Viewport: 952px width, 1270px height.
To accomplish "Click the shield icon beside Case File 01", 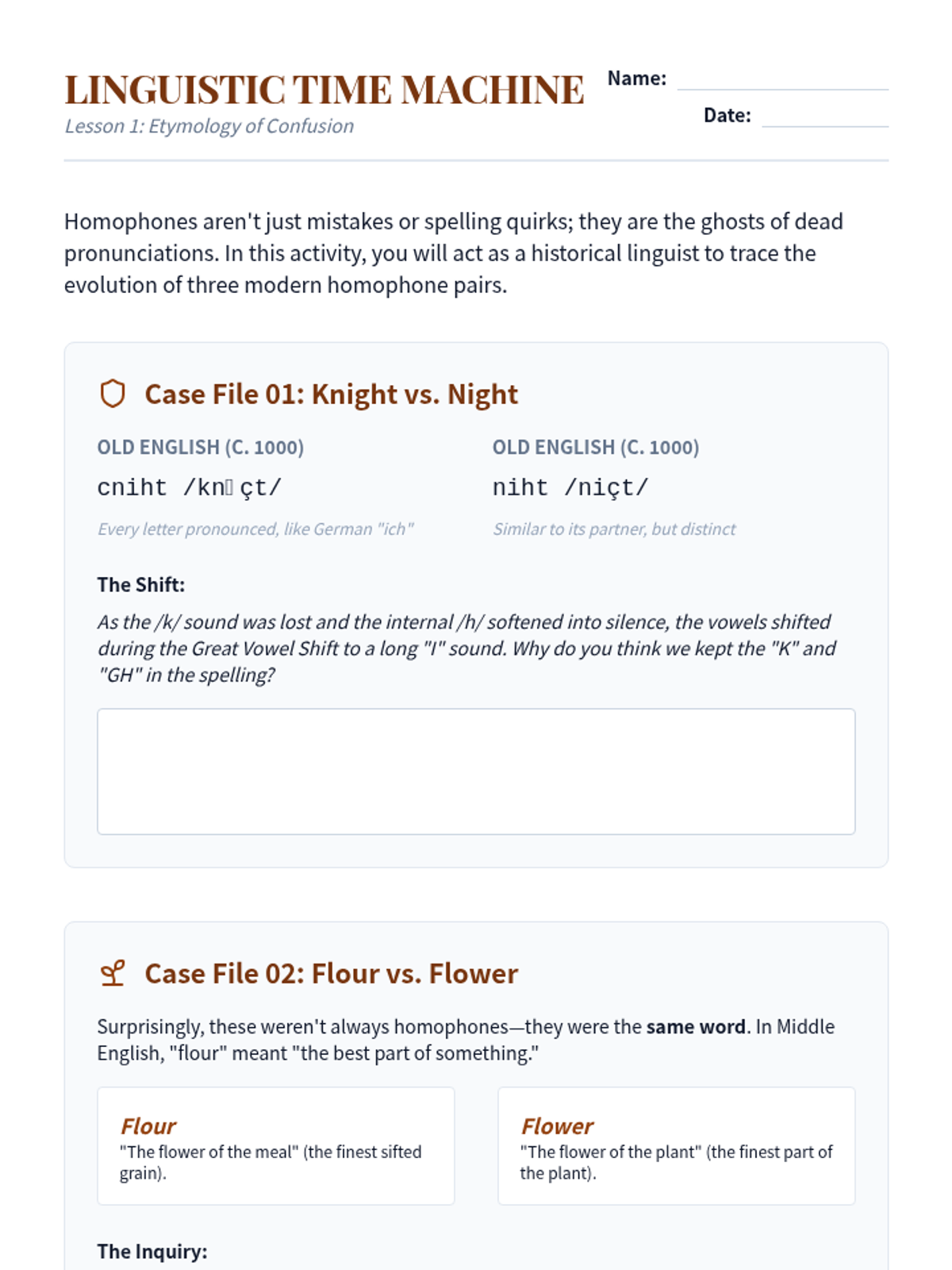I will (113, 394).
